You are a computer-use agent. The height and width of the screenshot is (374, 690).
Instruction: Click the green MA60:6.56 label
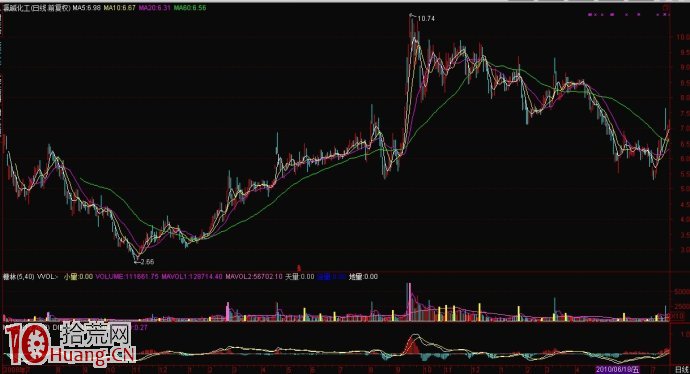[x=190, y=8]
